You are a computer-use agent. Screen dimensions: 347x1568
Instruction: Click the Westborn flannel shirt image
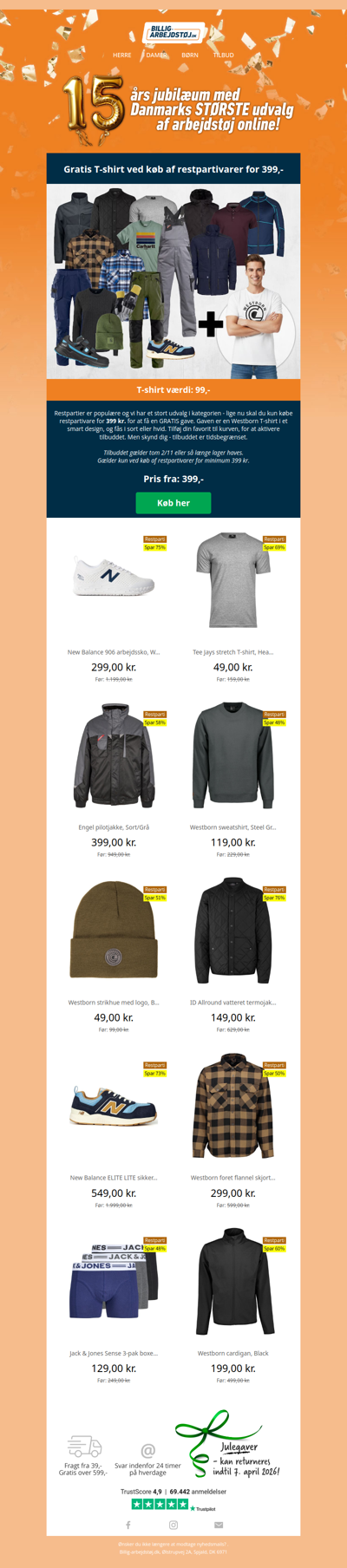(x=232, y=1107)
